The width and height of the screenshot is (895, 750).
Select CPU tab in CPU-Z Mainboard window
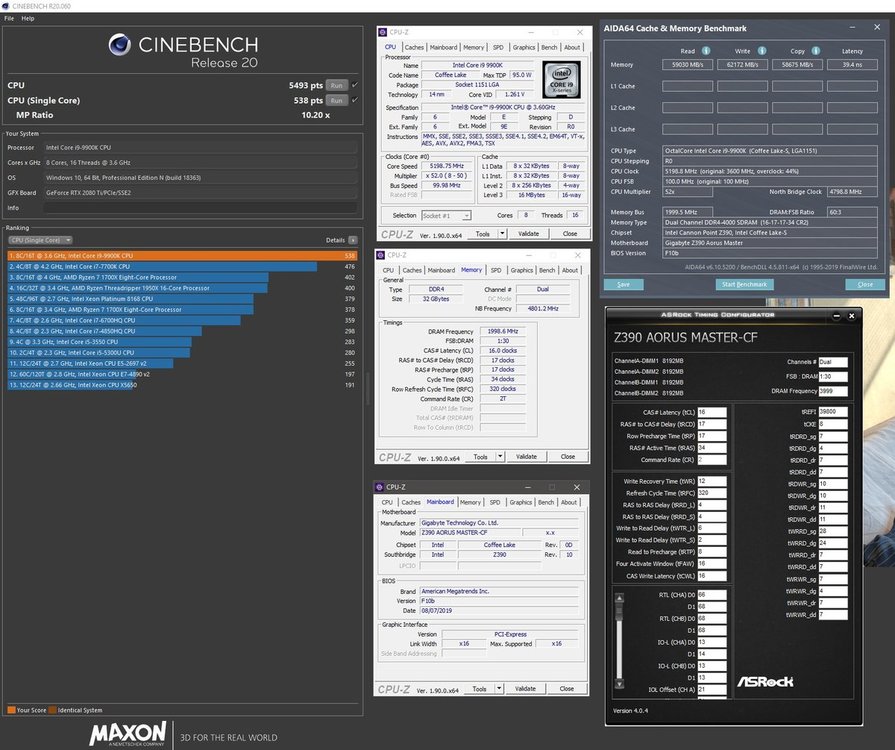(387, 502)
